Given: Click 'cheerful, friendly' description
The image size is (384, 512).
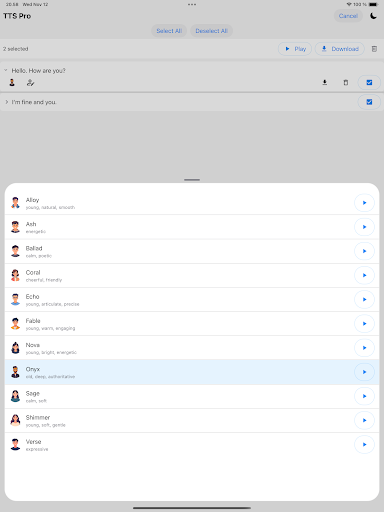Looking at the screenshot, I should [44, 280].
